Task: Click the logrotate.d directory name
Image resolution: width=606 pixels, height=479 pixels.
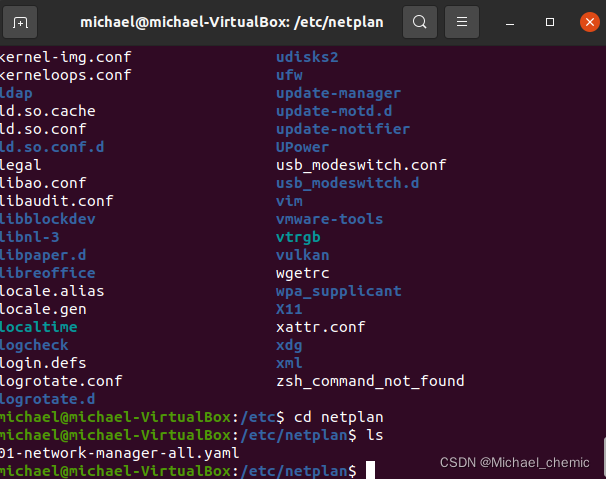Action: point(48,399)
